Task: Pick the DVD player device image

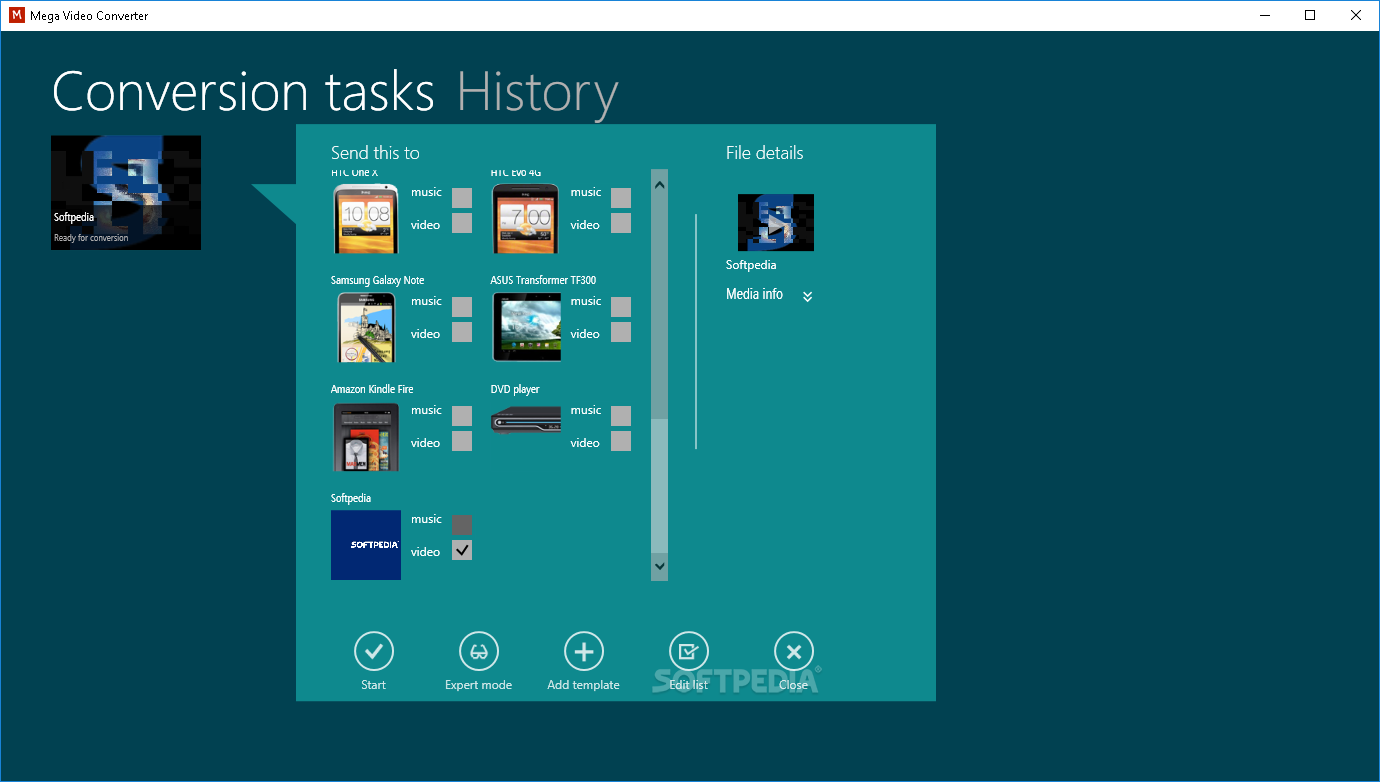Action: (x=525, y=420)
